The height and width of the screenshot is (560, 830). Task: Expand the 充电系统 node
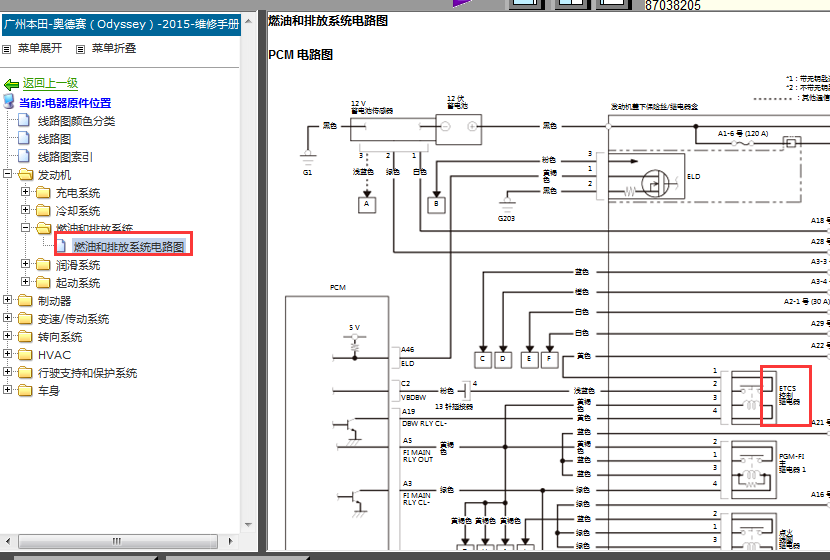(25, 192)
